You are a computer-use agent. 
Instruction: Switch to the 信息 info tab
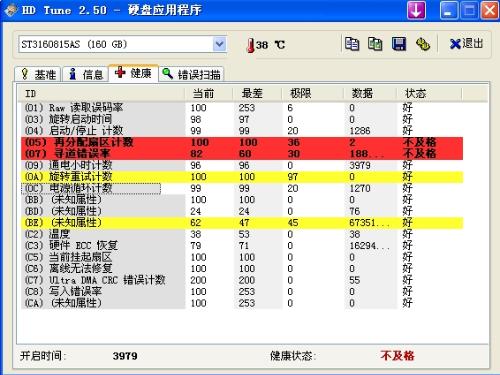(86, 74)
